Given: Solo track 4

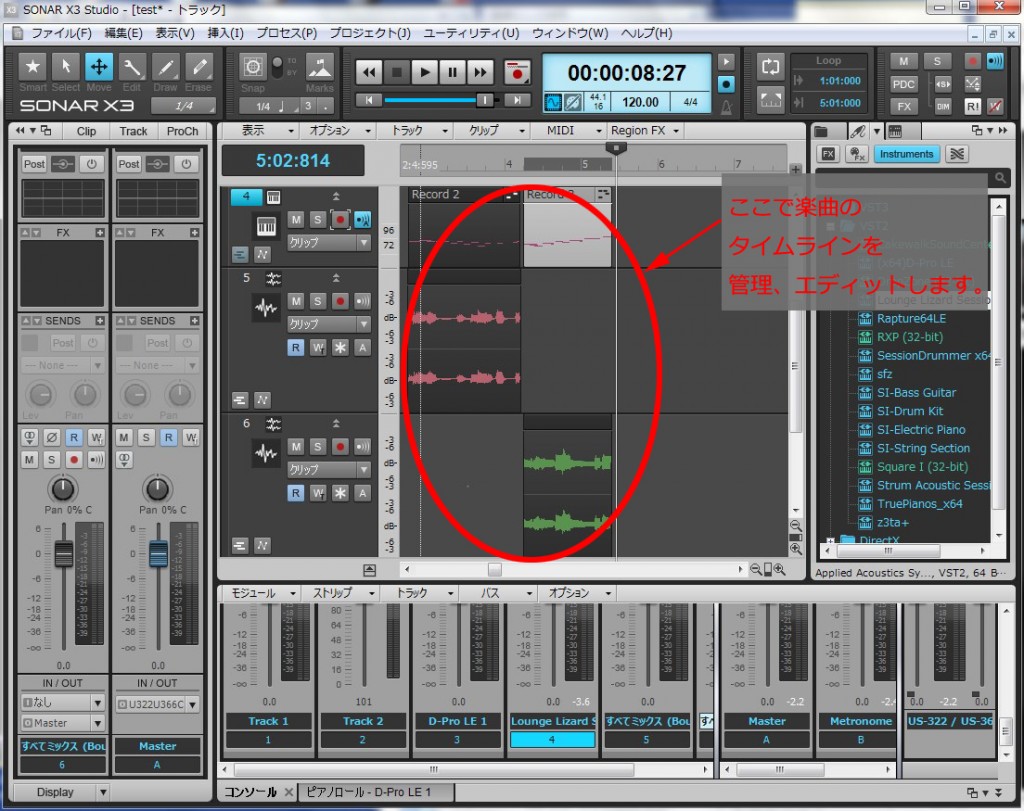Looking at the screenshot, I should point(317,219).
